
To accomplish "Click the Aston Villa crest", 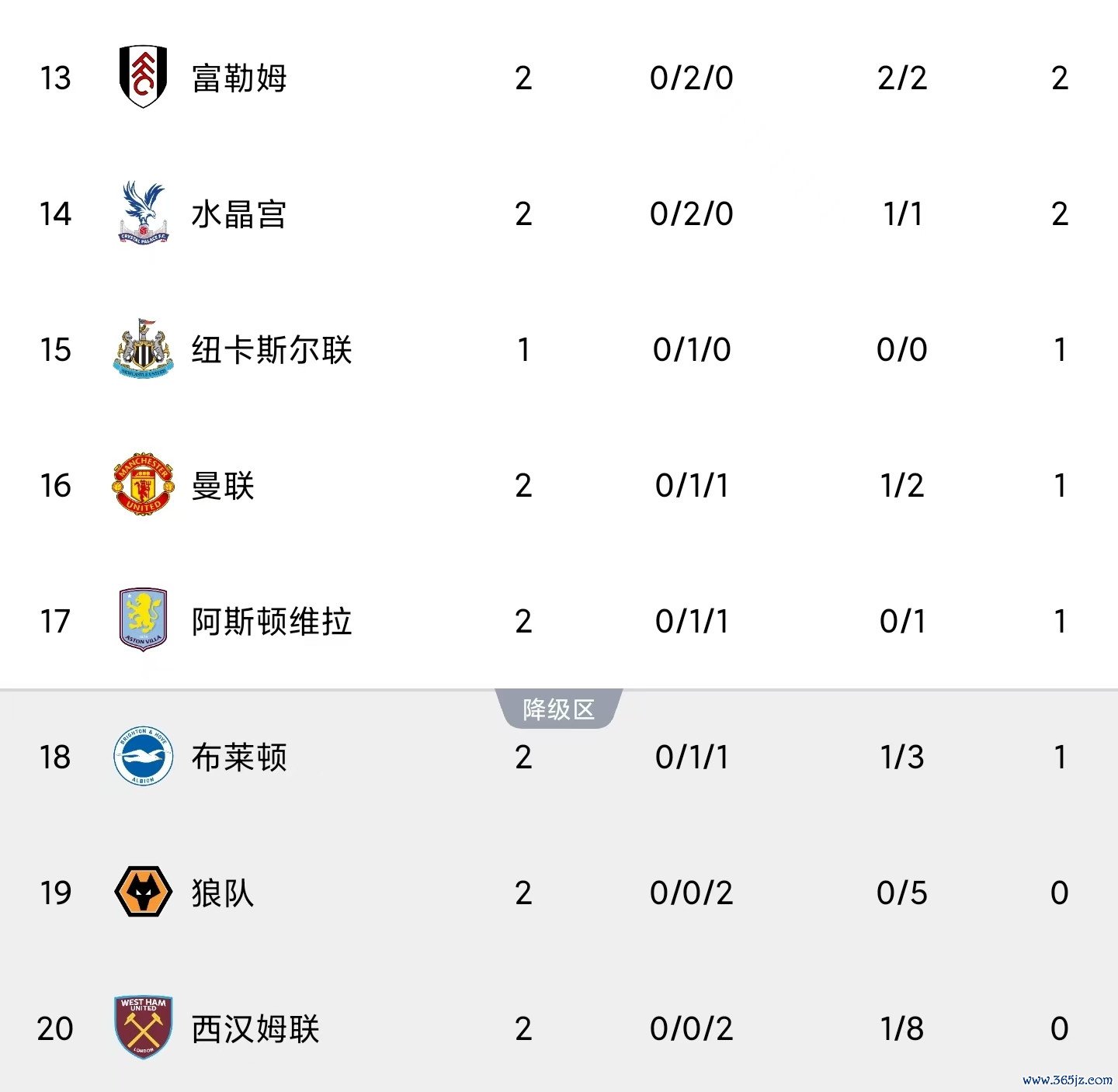I will [143, 619].
